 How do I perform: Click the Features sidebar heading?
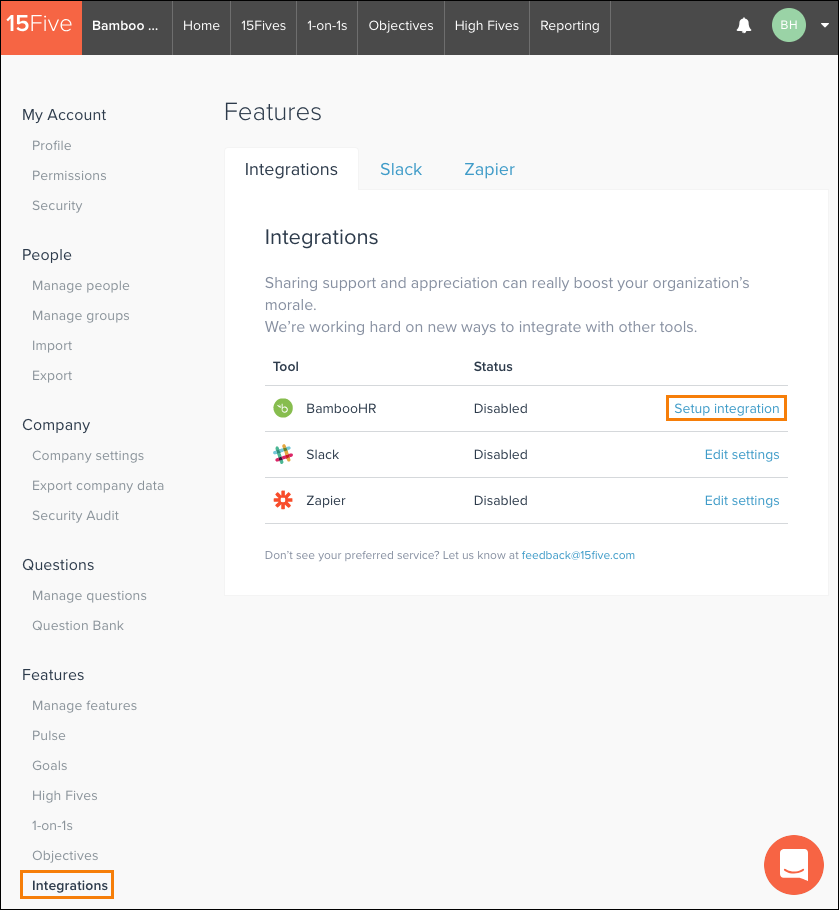tap(53, 675)
